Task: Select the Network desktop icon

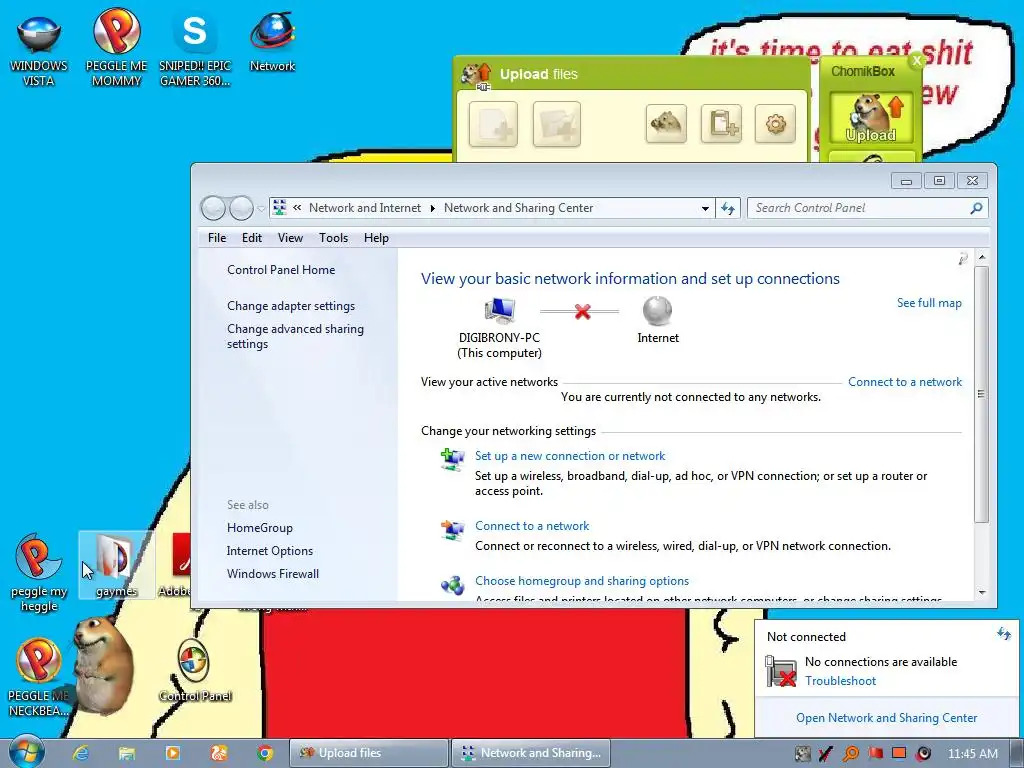Action: click(272, 42)
